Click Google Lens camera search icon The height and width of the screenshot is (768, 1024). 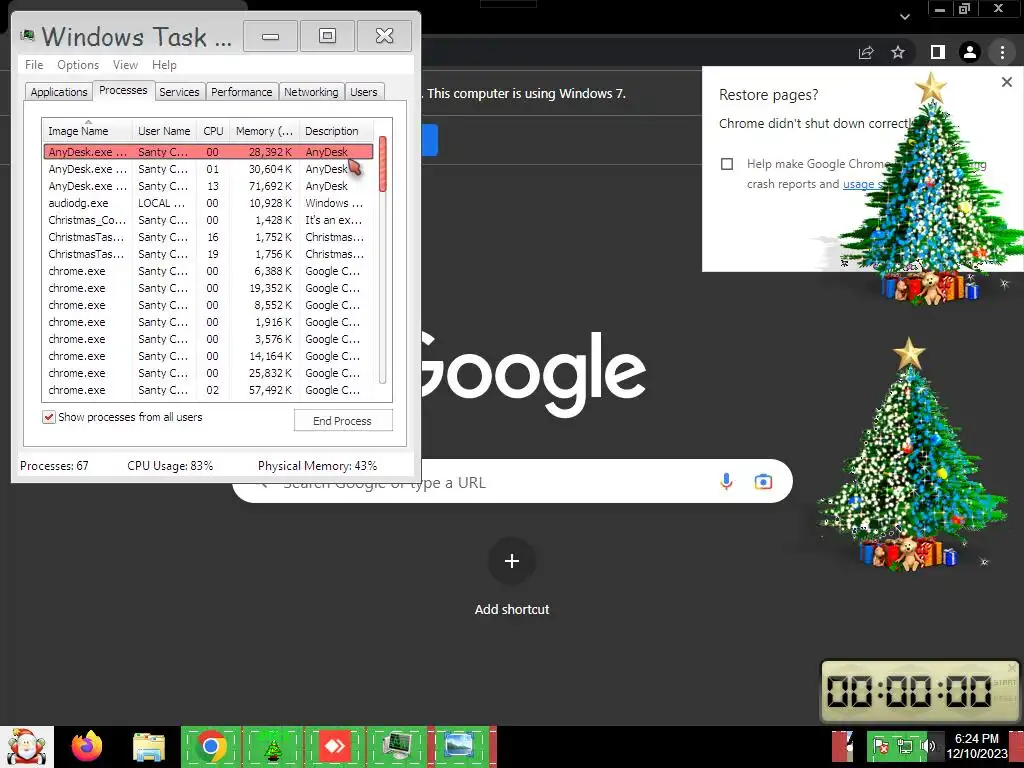point(763,482)
